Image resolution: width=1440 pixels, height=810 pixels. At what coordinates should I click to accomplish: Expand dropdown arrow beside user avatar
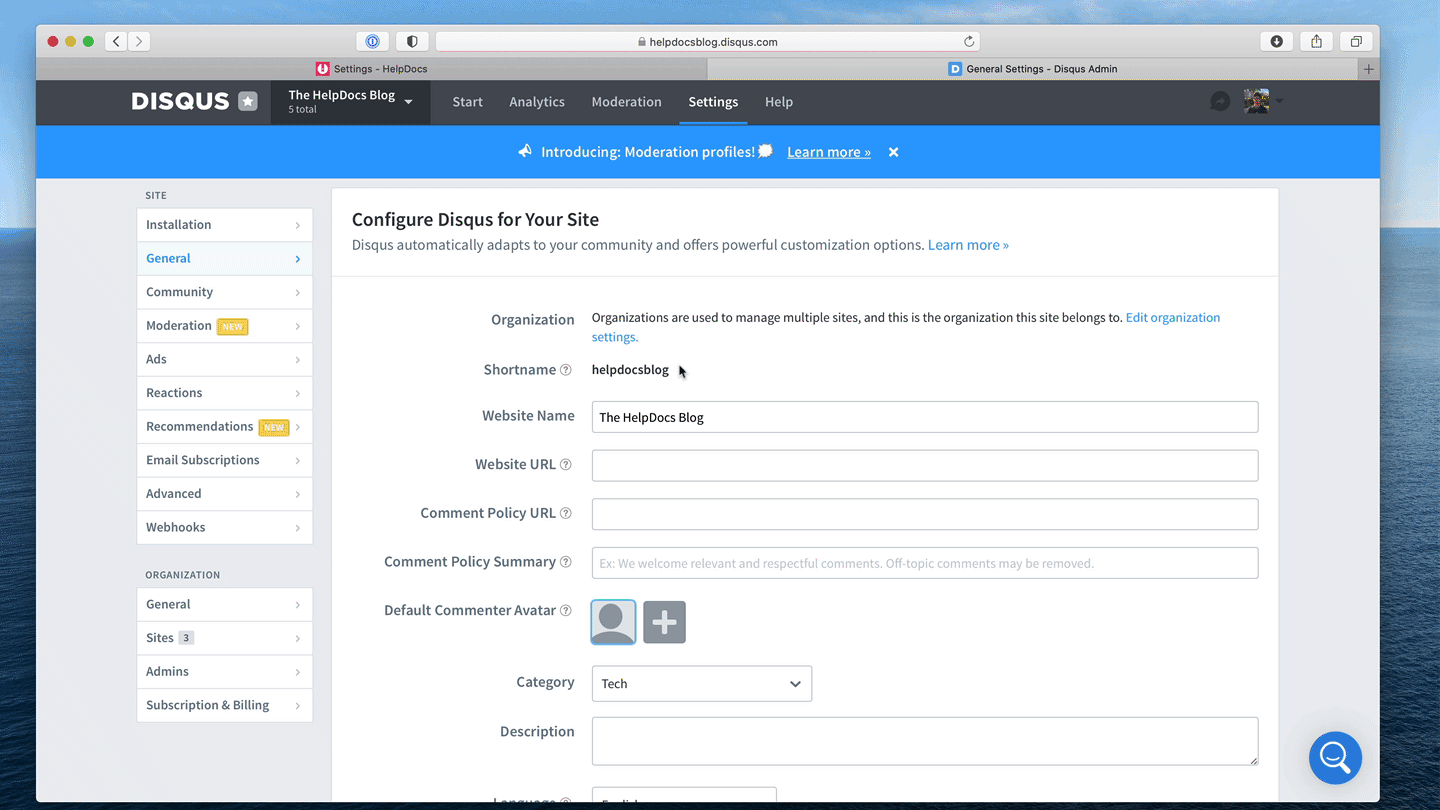pyautogui.click(x=1279, y=101)
